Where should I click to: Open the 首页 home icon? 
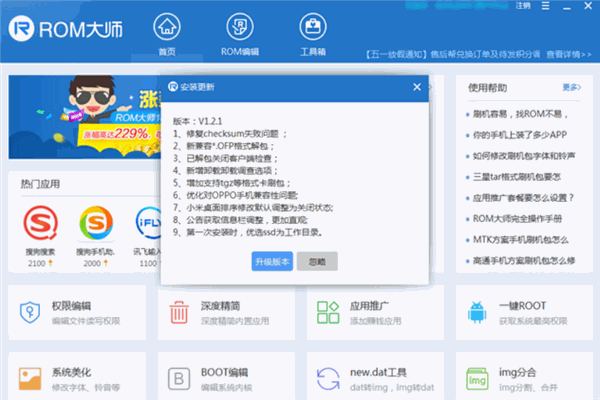pyautogui.click(x=167, y=27)
